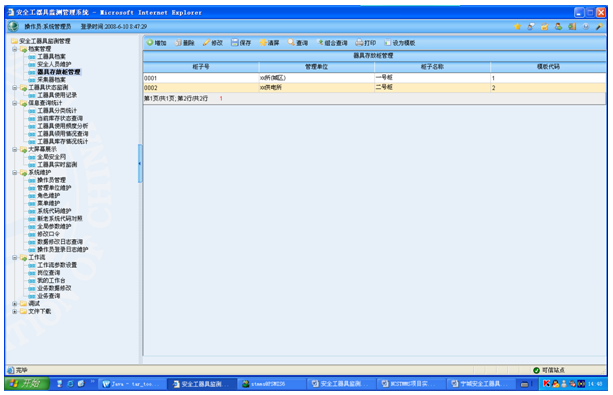This screenshot has height=395, width=613.
Task: Click the 修改 (edit) pencil button
Action: [213, 43]
